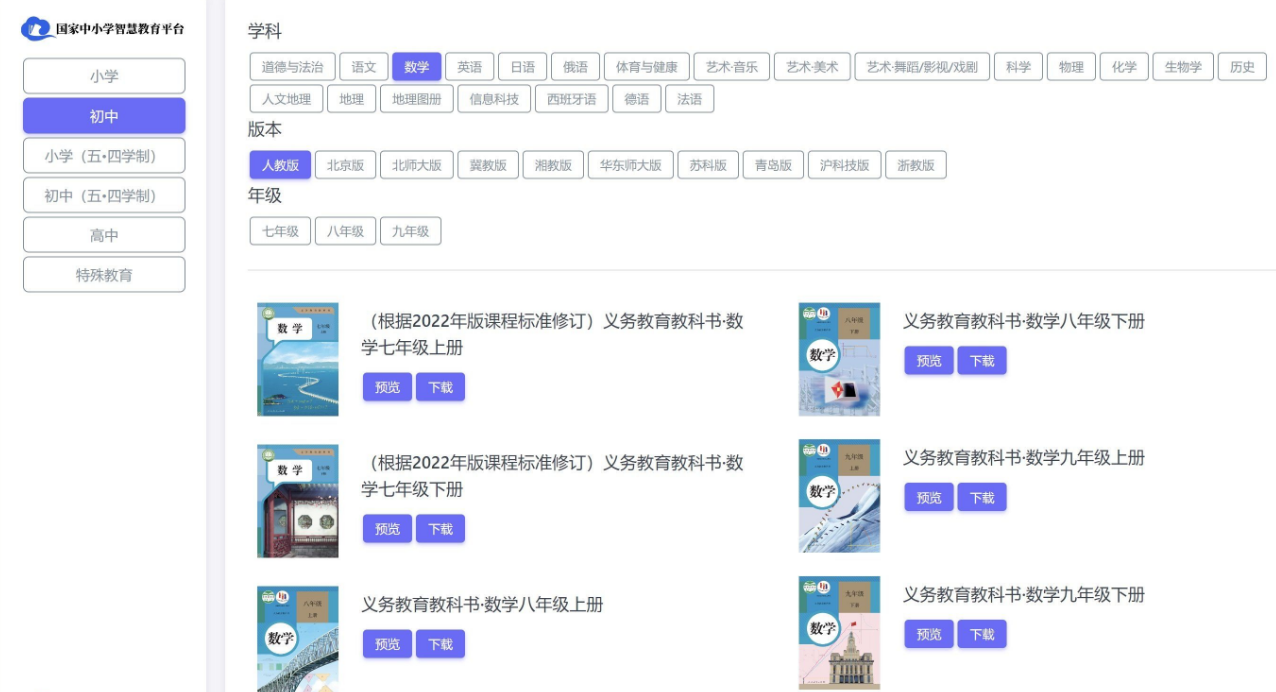
Task: Preview the 七年级上册 math textbook
Action: point(387,387)
